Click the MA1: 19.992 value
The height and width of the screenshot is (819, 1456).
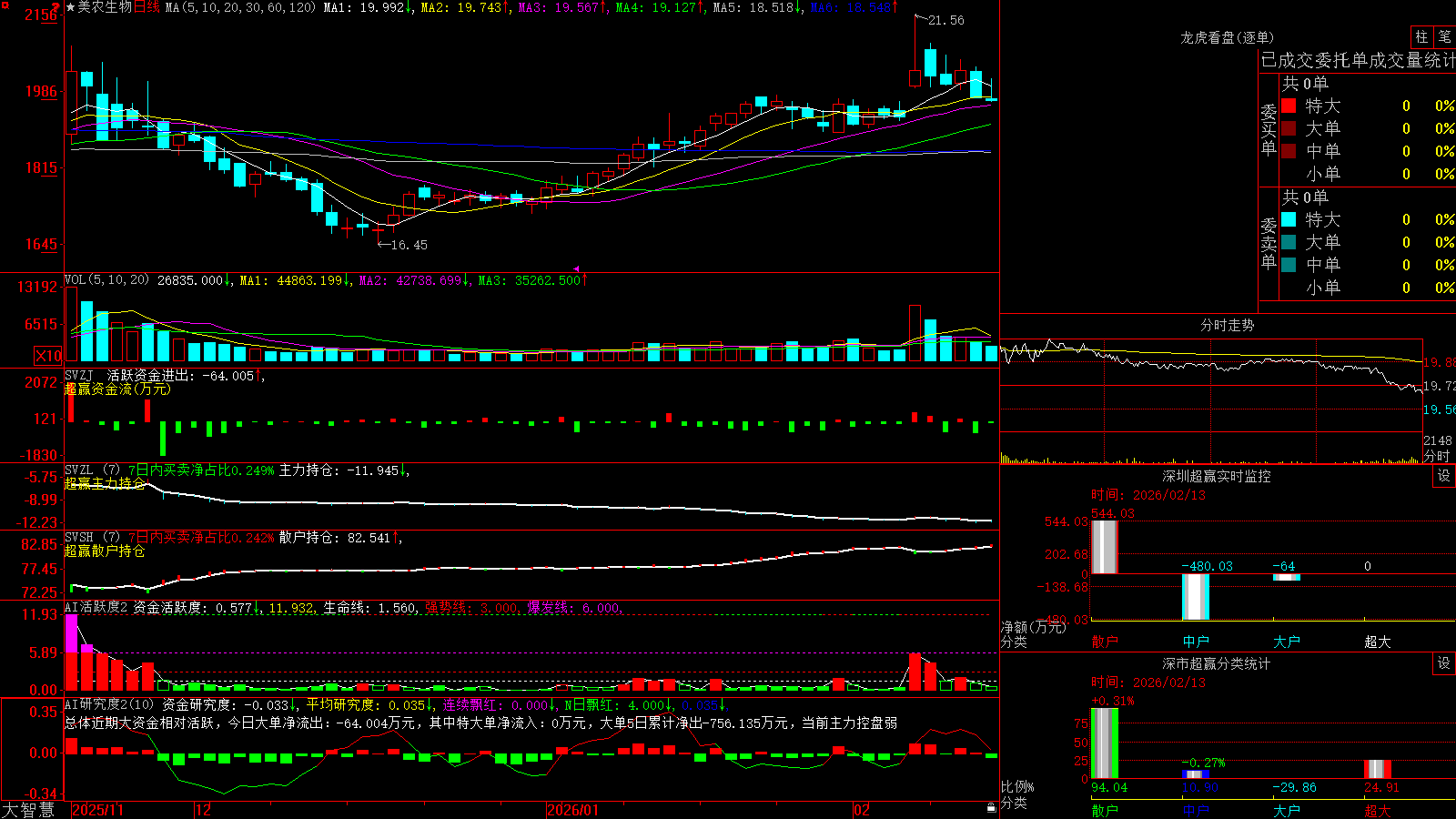pyautogui.click(x=364, y=7)
